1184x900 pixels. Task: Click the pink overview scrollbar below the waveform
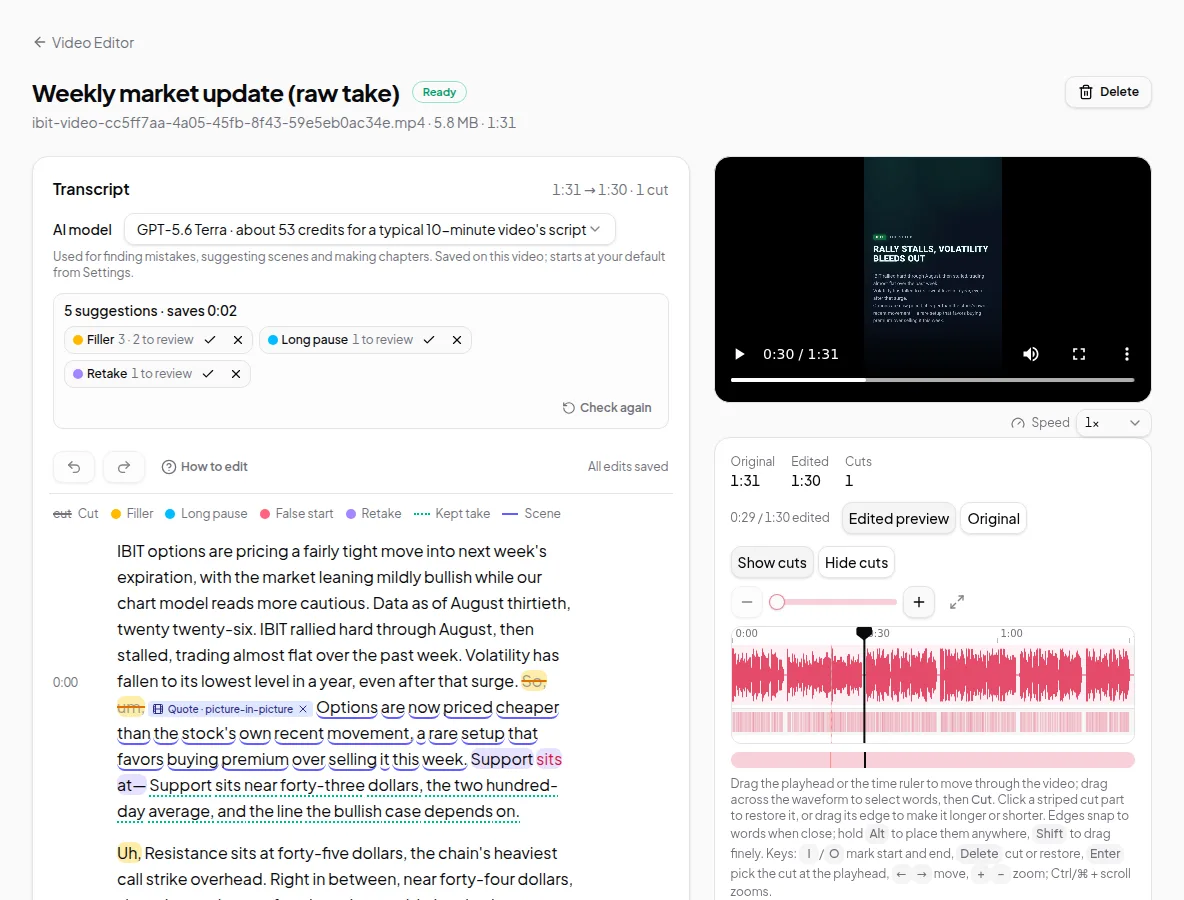click(x=933, y=760)
